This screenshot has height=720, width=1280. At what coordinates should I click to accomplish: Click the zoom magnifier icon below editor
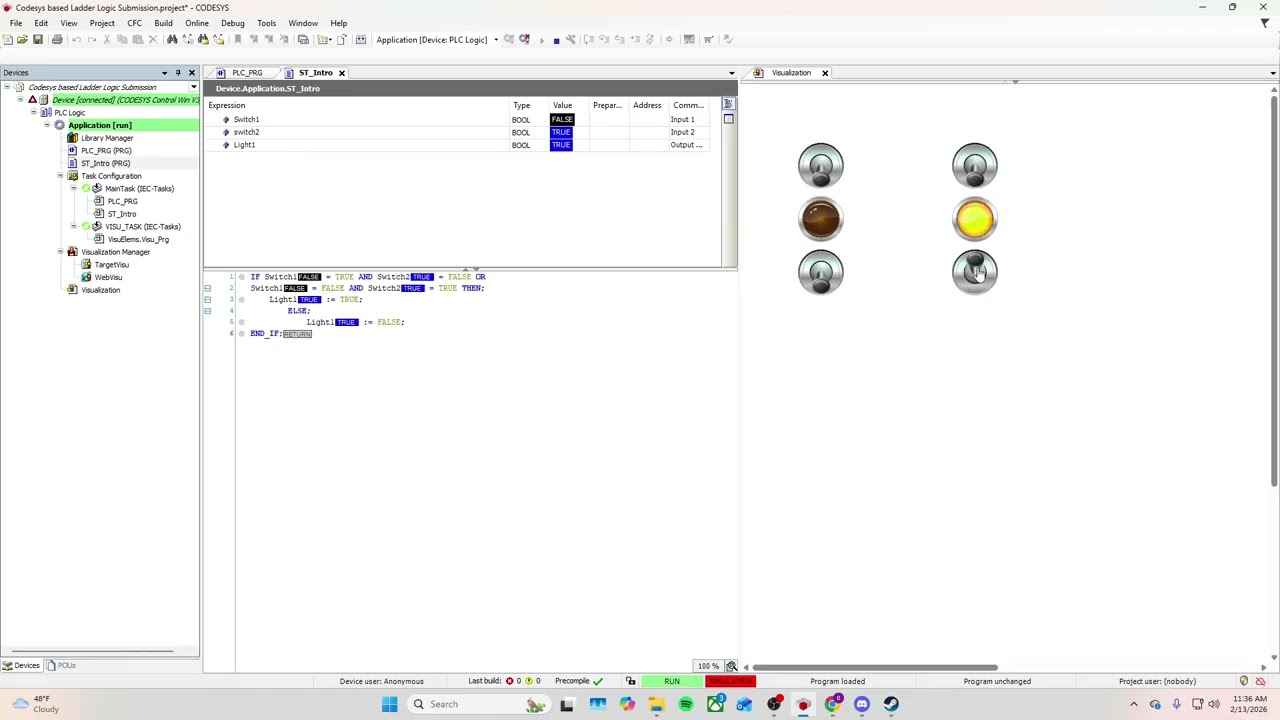click(731, 666)
